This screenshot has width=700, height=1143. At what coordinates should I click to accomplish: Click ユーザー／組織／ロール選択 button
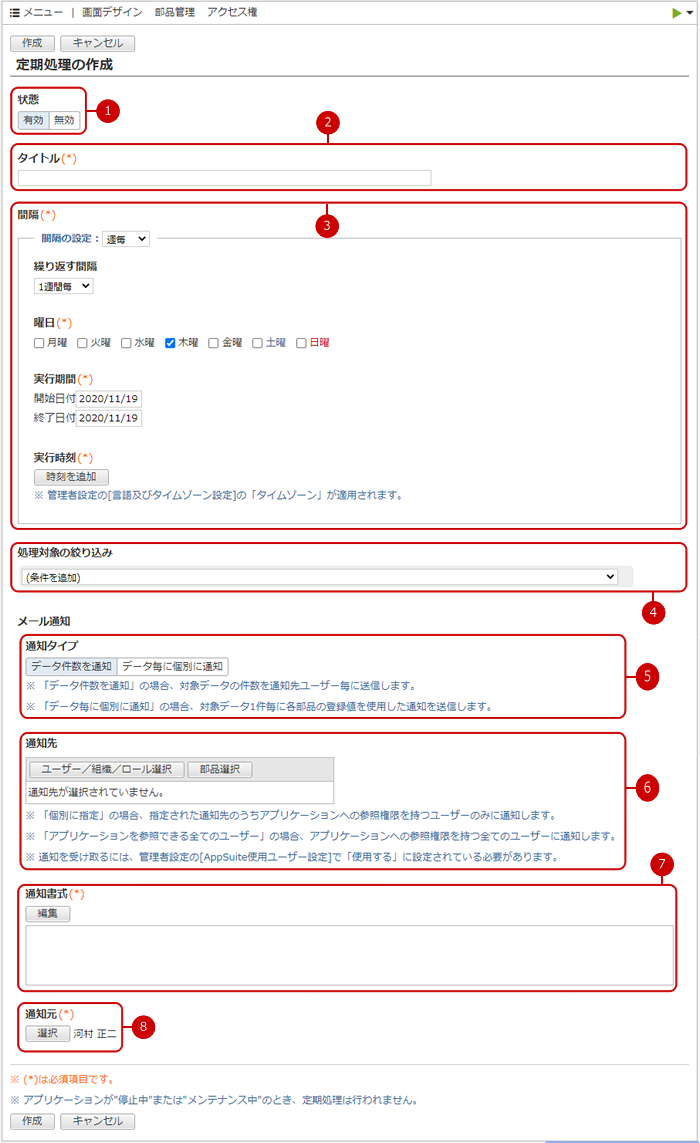[x=106, y=770]
